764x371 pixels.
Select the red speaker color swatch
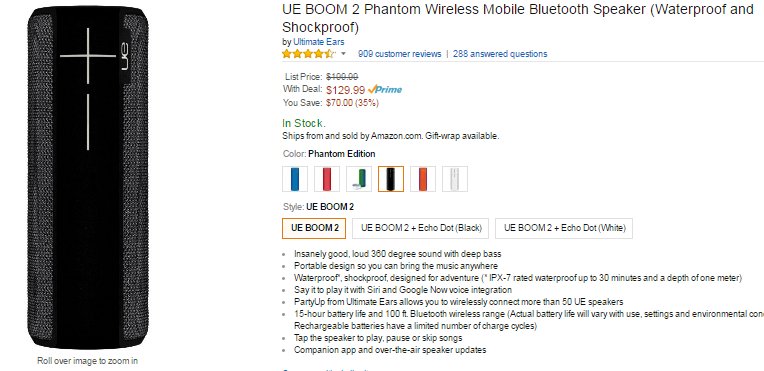(326, 179)
